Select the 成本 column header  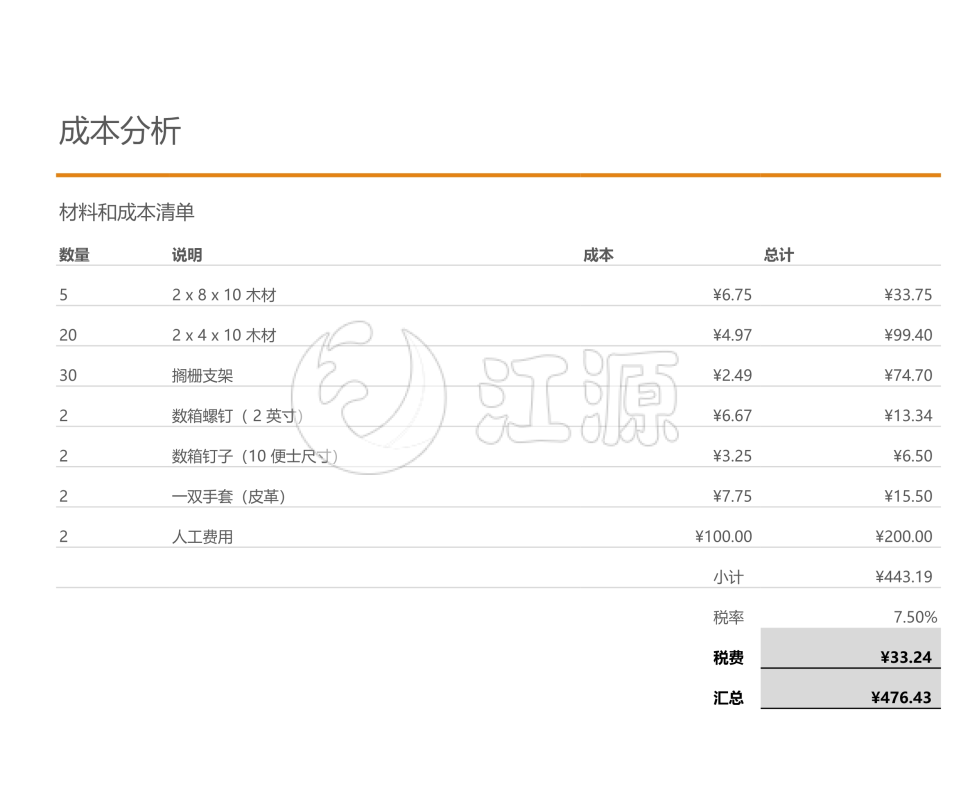[597, 254]
